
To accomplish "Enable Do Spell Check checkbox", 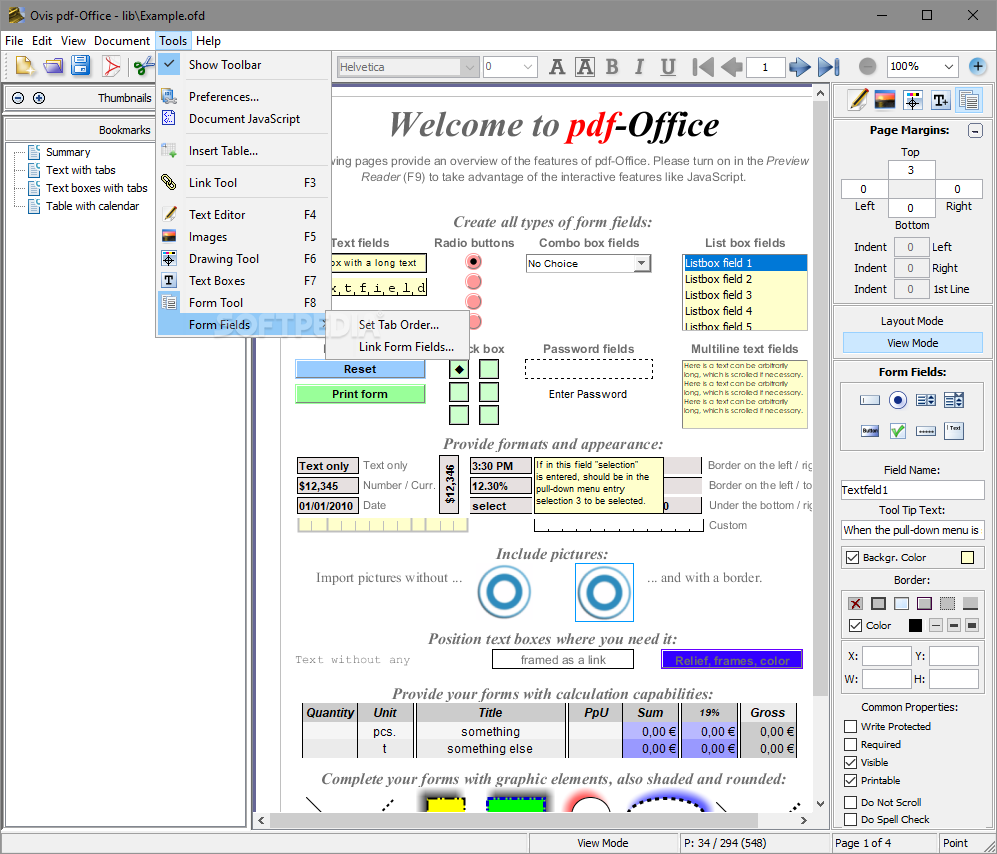I will pos(851,820).
